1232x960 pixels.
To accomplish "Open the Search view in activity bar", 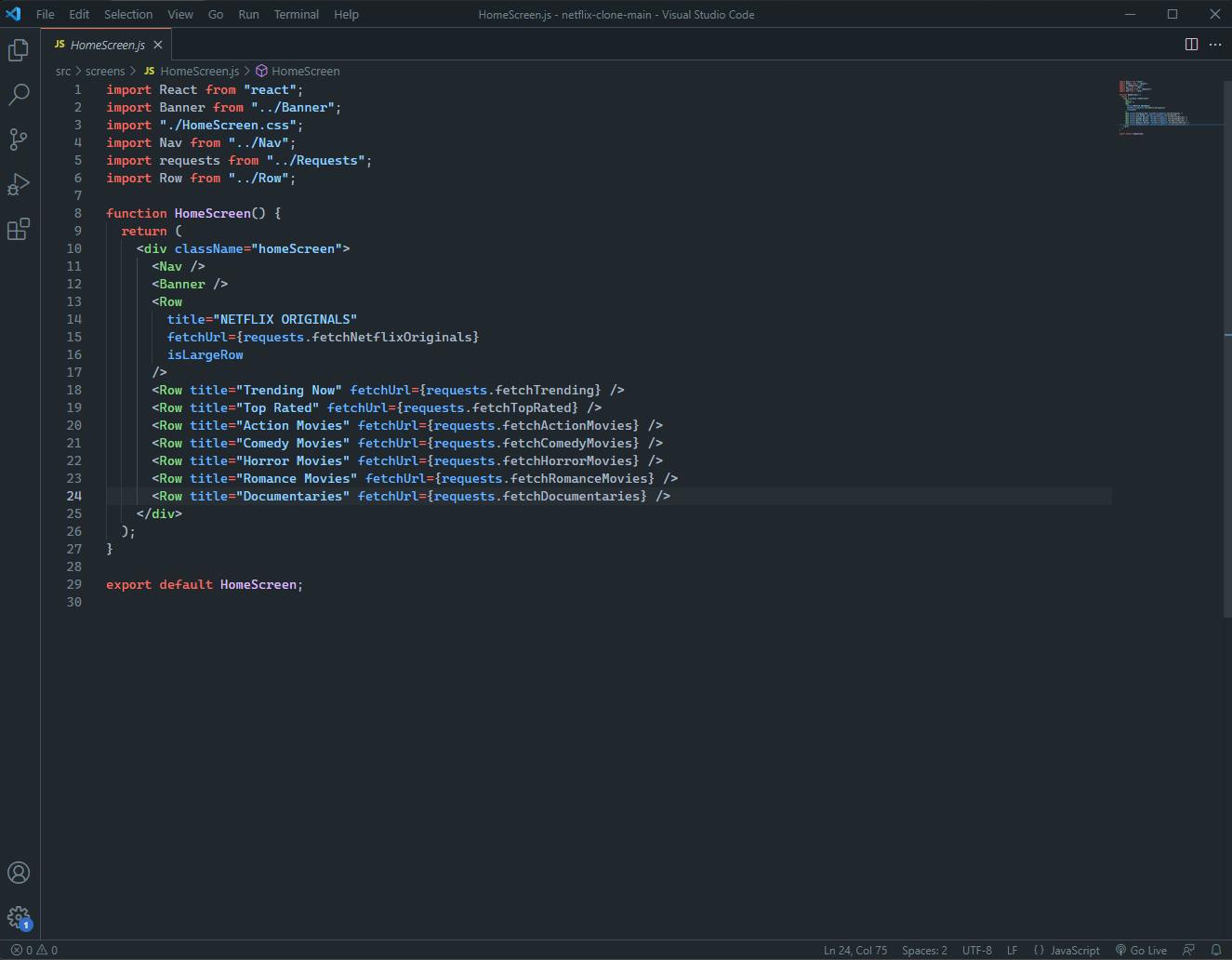I will pyautogui.click(x=19, y=94).
